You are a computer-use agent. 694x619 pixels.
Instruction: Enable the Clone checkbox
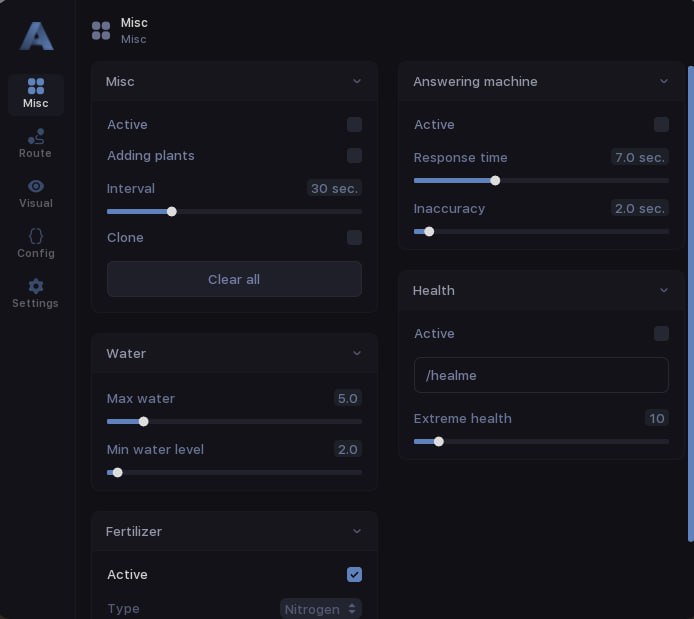(x=354, y=238)
